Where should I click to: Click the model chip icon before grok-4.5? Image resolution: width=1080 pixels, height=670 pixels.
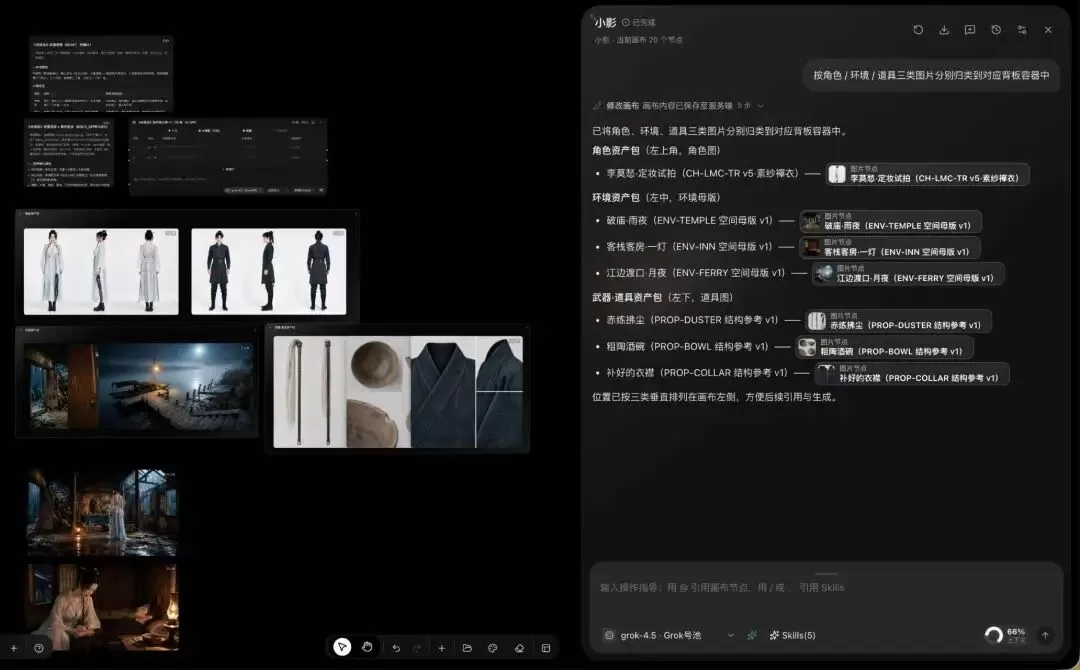coord(609,635)
